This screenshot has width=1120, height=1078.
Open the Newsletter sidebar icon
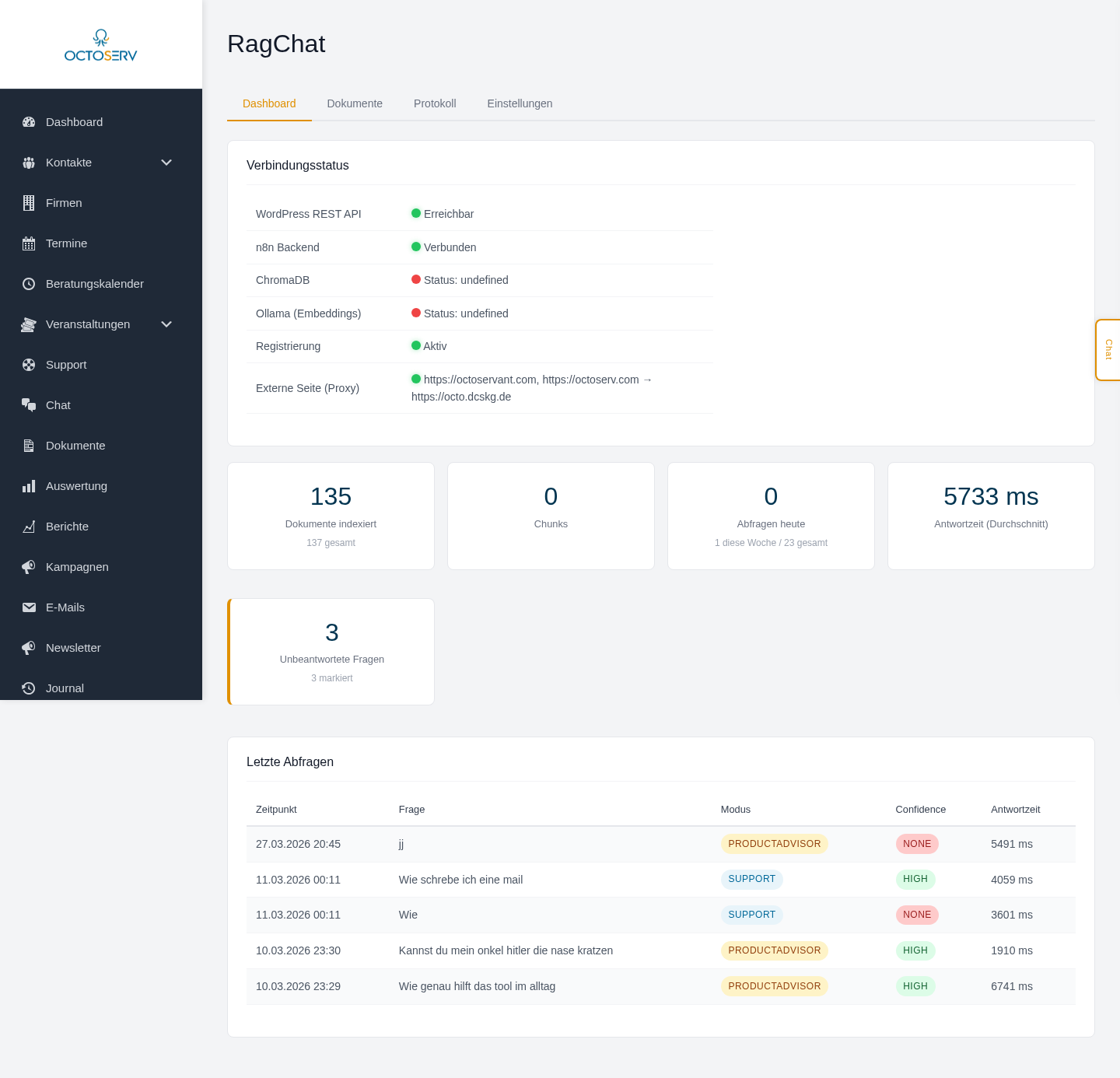pos(29,648)
